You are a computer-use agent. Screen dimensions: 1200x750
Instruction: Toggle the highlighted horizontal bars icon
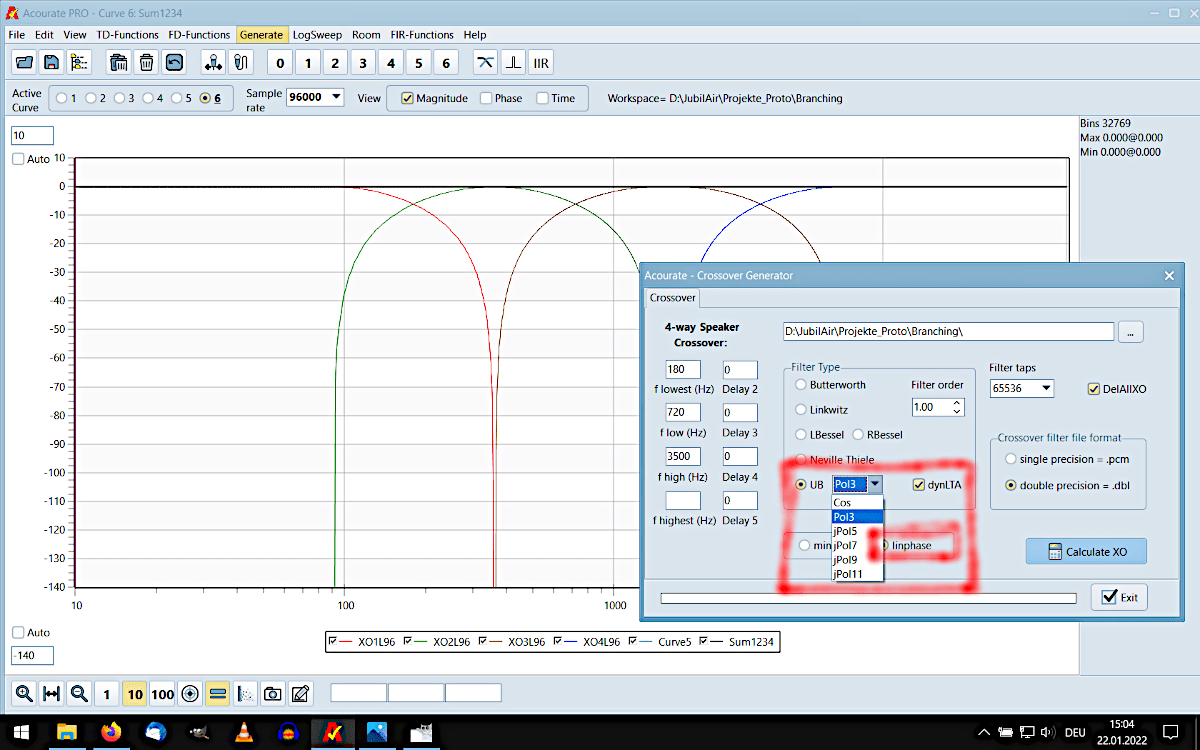[x=218, y=693]
